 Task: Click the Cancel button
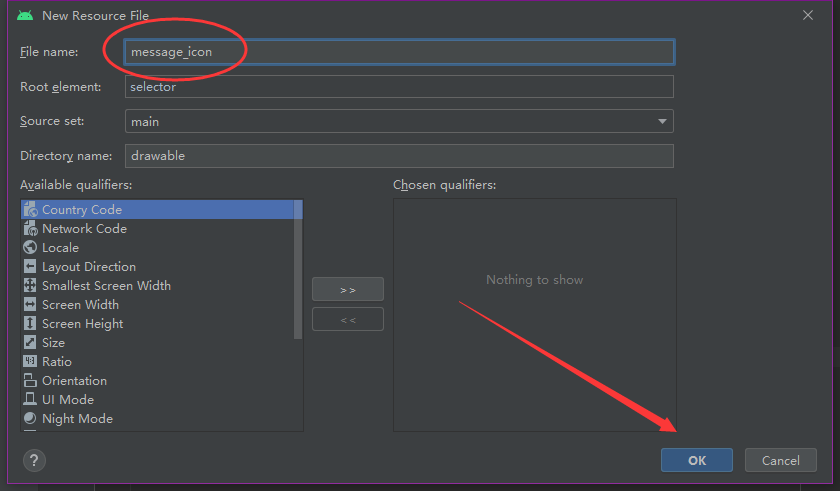tap(781, 460)
